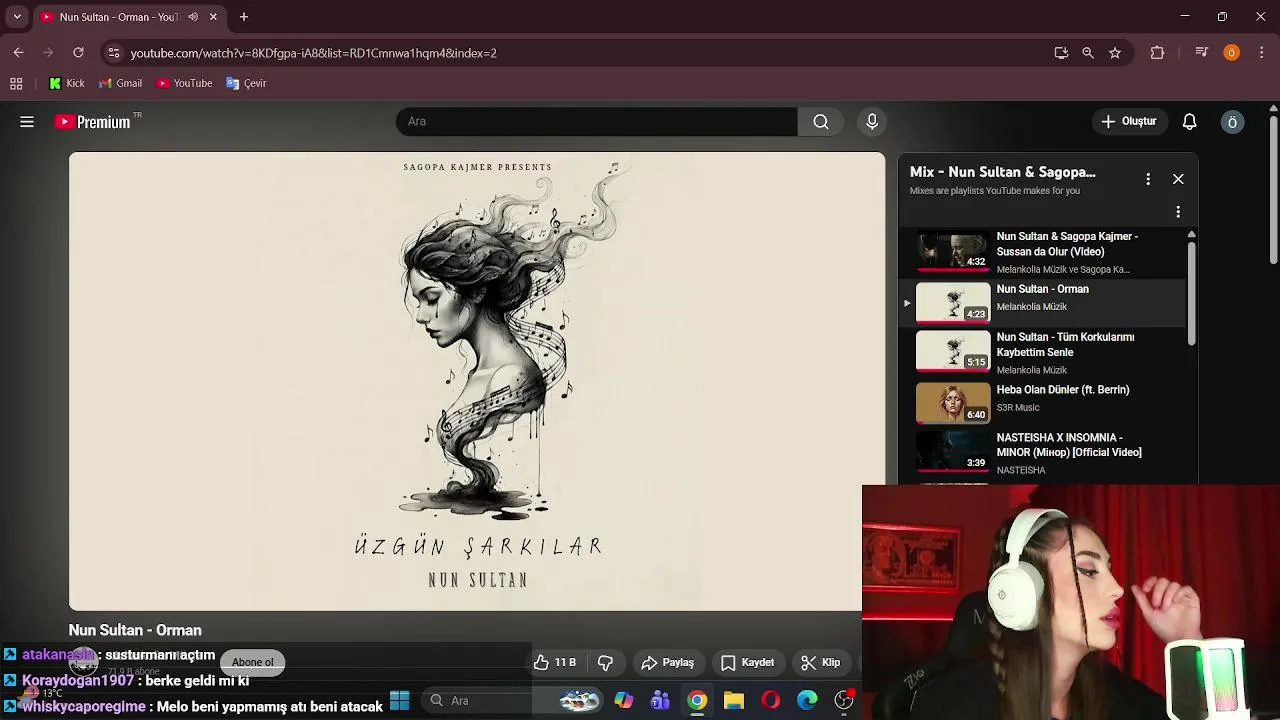The height and width of the screenshot is (720, 1280).
Task: Go to YouTube Premium home logo
Action: pos(93,122)
